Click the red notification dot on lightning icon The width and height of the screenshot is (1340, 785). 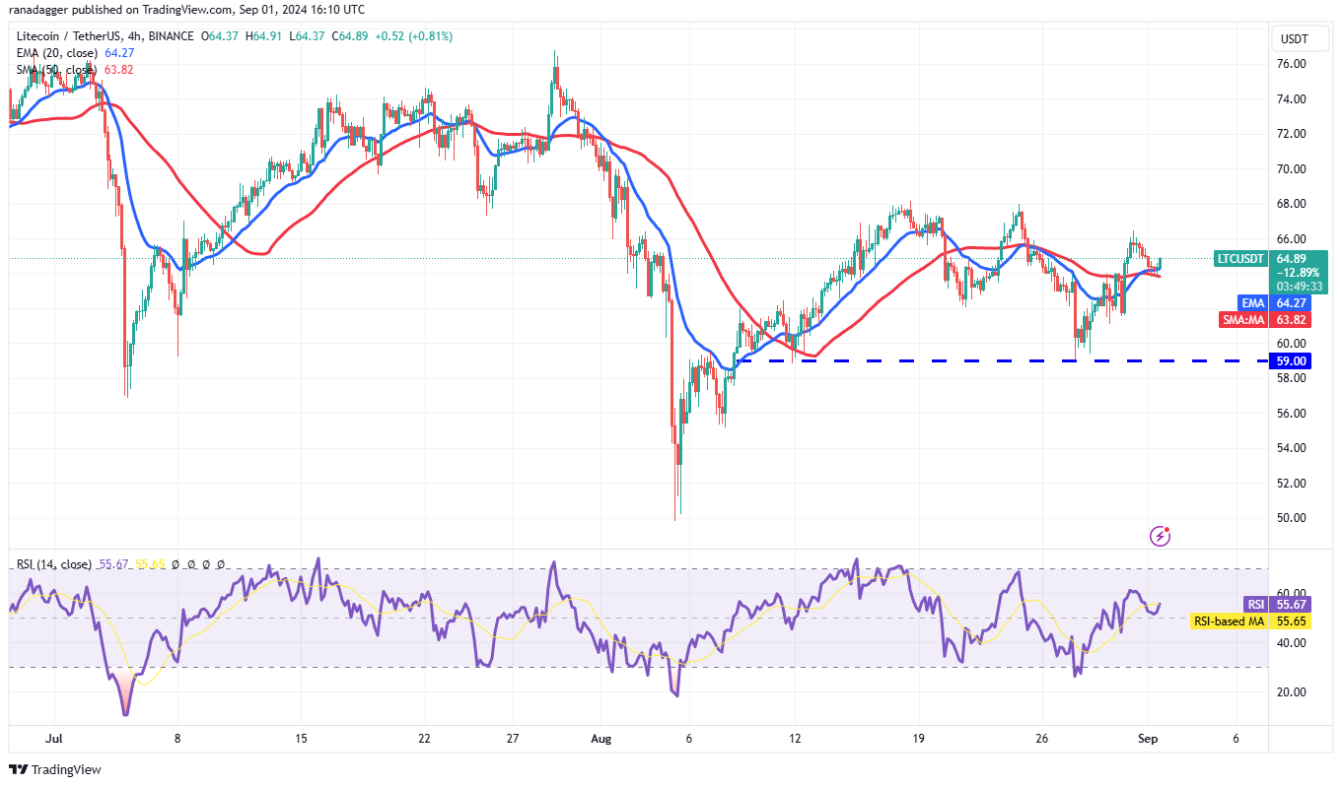coord(1167,529)
